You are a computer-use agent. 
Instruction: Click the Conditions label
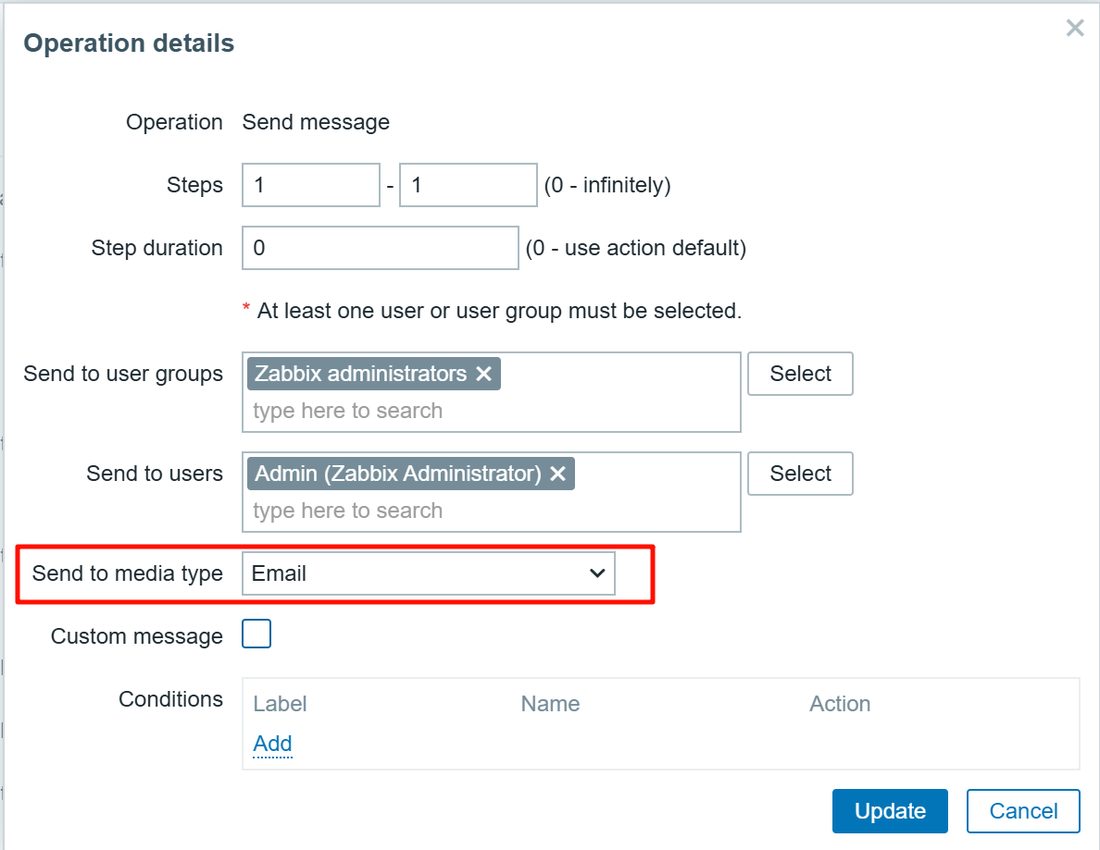(170, 699)
